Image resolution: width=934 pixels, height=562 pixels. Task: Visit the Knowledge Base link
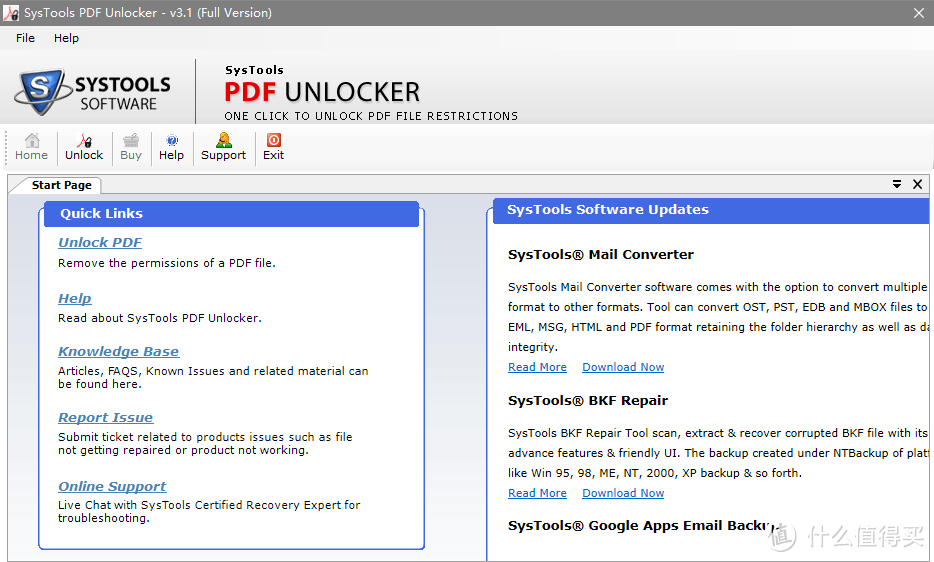click(x=119, y=352)
